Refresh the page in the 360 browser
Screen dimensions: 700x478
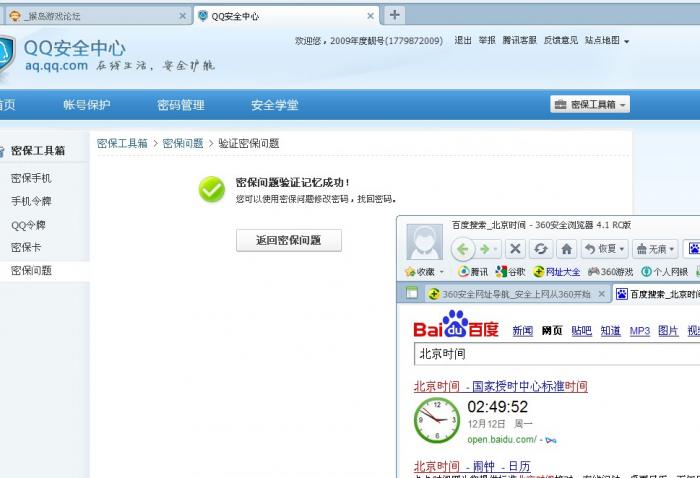541,249
